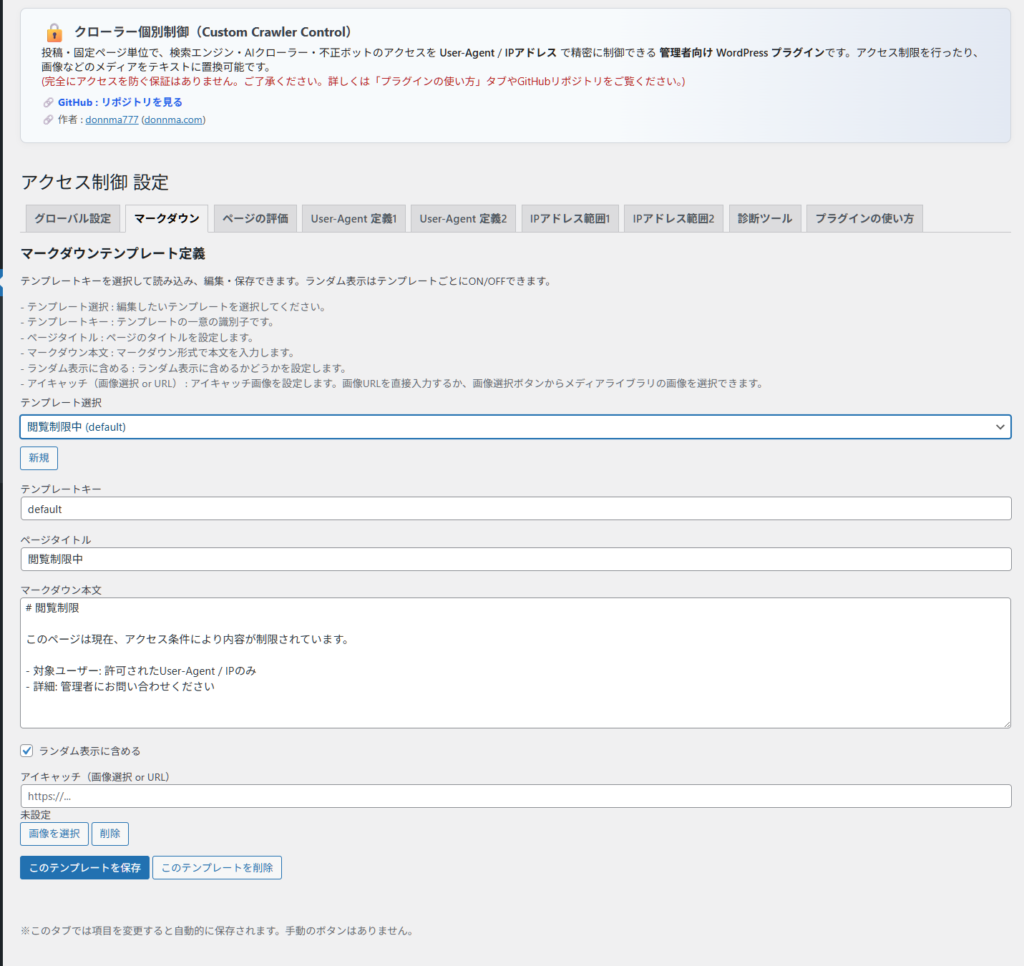Save with このテンプレートを保存 button
The image size is (1024, 966).
click(84, 867)
